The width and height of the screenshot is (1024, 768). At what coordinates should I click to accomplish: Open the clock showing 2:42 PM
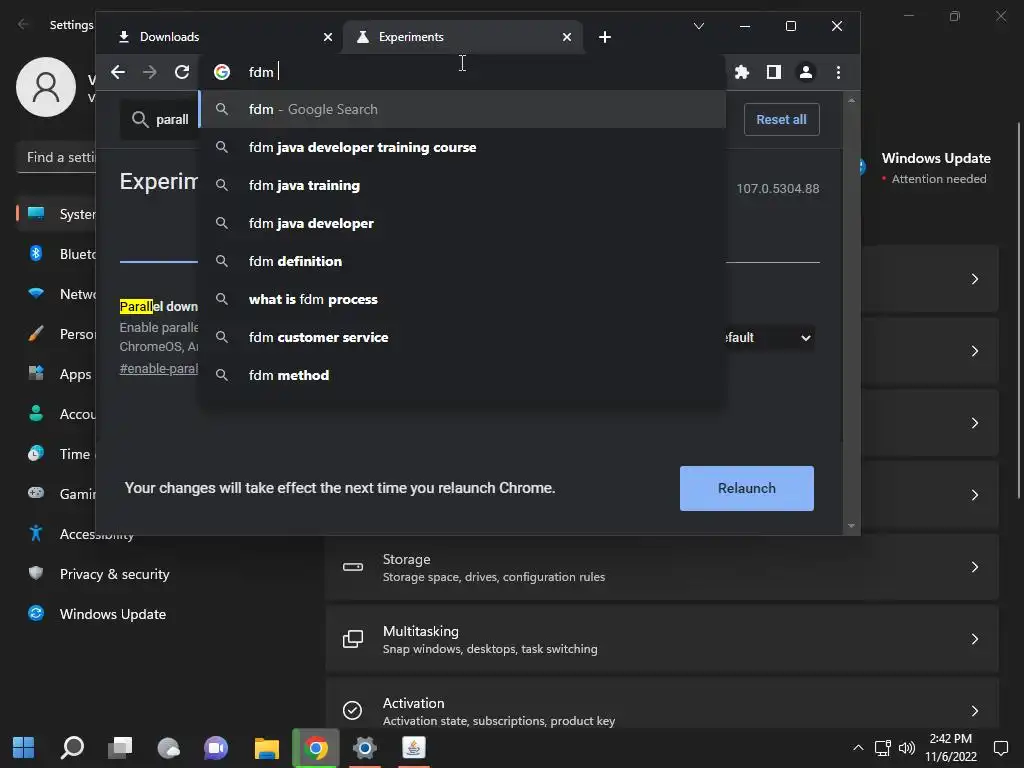pyautogui.click(x=951, y=748)
